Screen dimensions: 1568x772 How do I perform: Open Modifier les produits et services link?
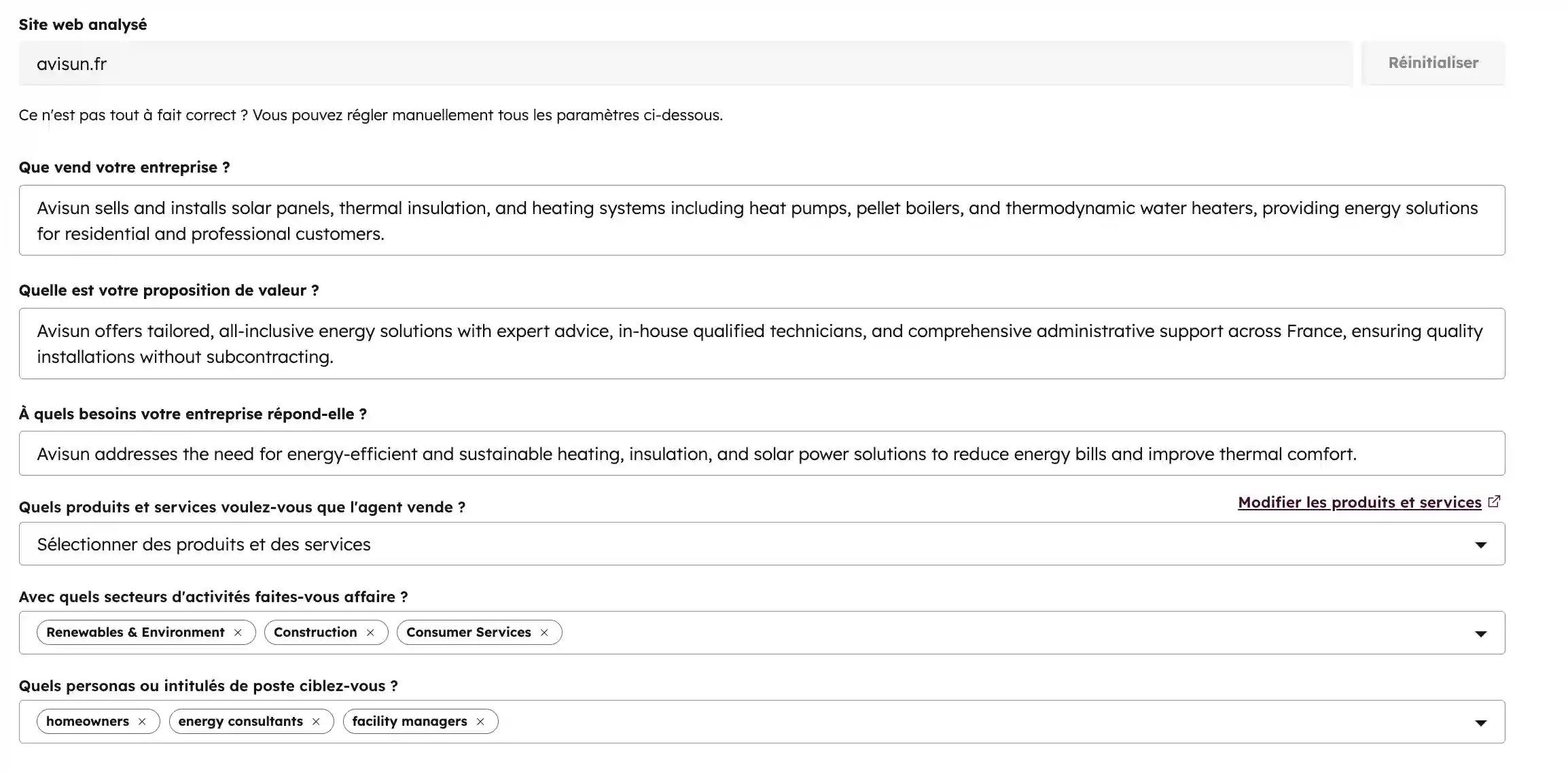(1359, 503)
